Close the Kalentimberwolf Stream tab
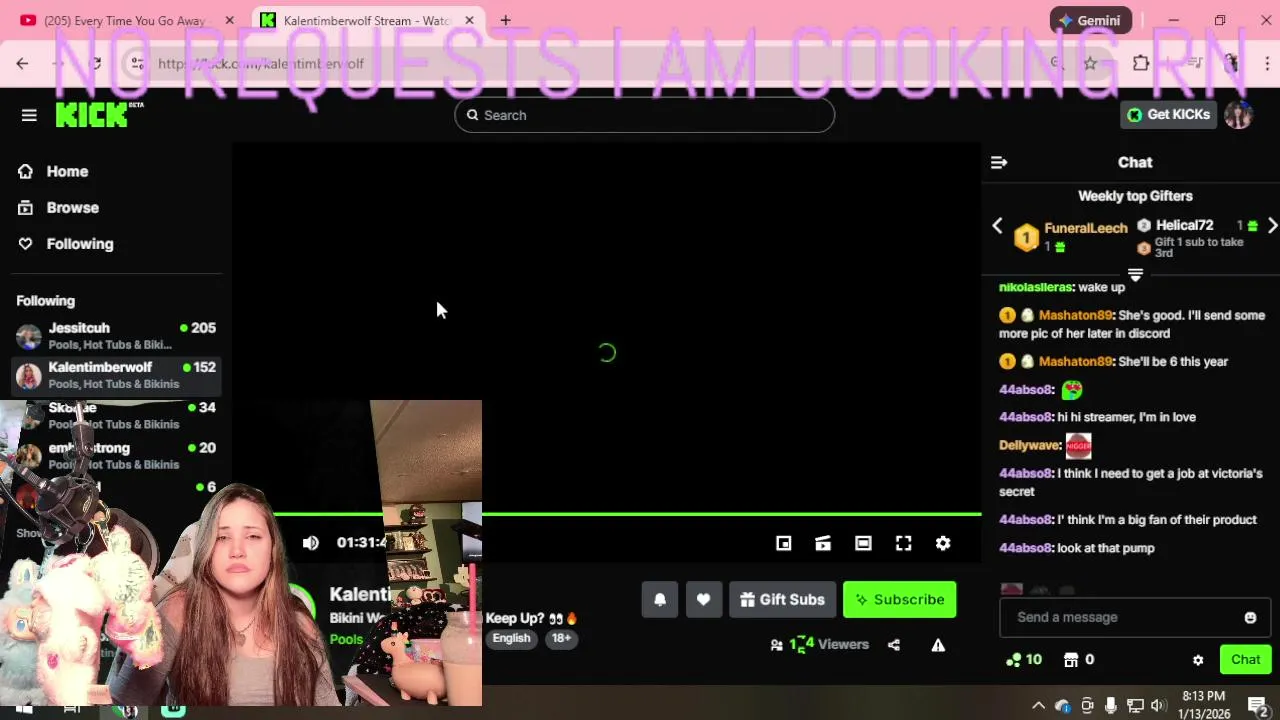 469,20
